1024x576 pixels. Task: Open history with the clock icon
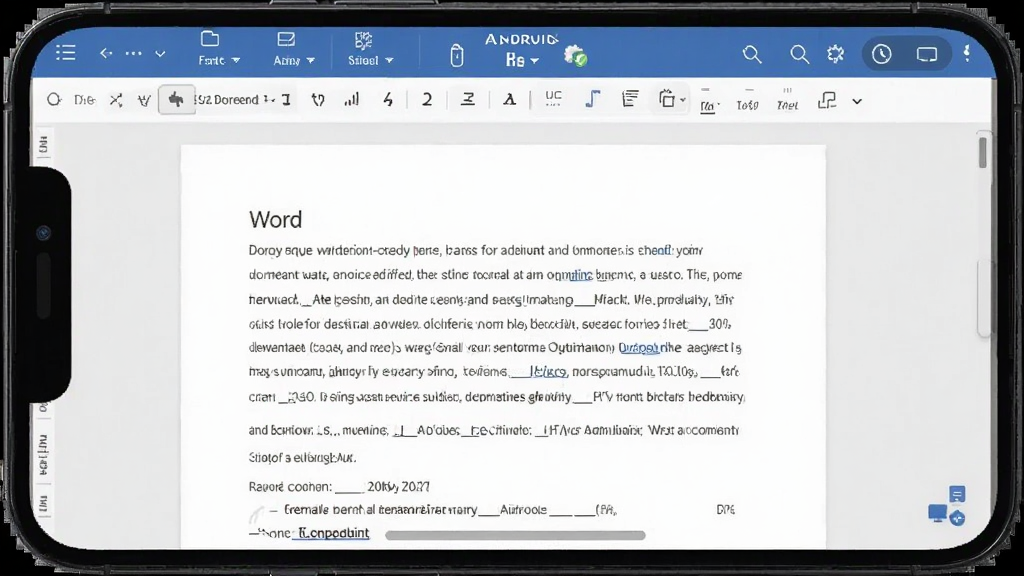(x=882, y=54)
